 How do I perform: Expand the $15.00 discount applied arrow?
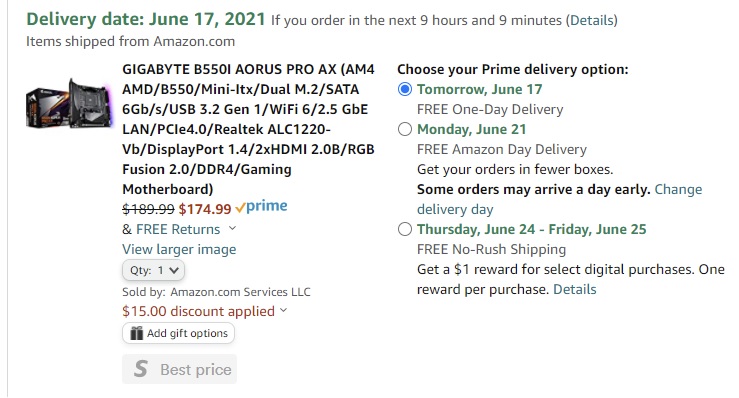[283, 310]
